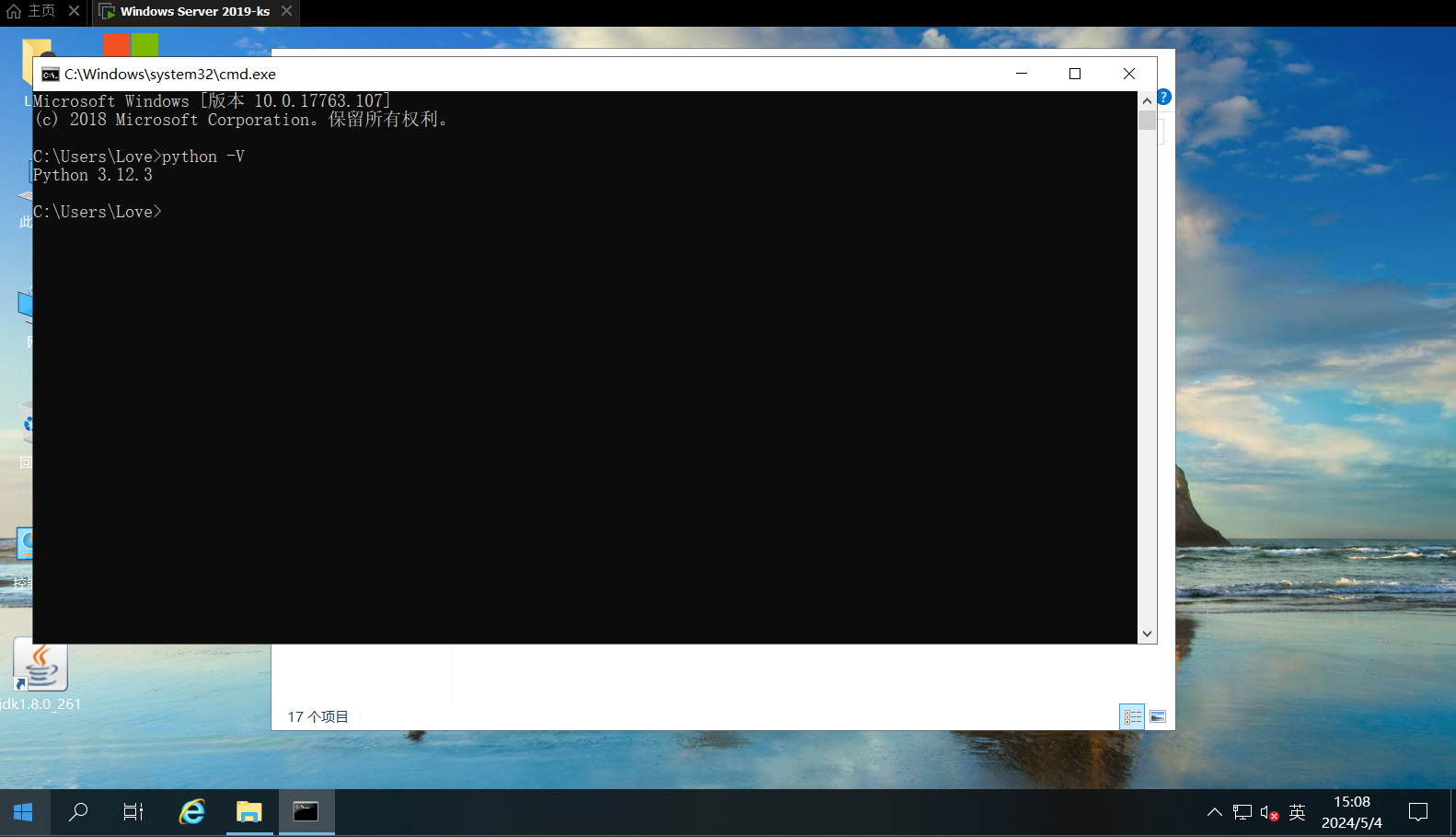Launch Internet Explorer from the taskbar
The height and width of the screenshot is (837, 1456).
tap(191, 812)
